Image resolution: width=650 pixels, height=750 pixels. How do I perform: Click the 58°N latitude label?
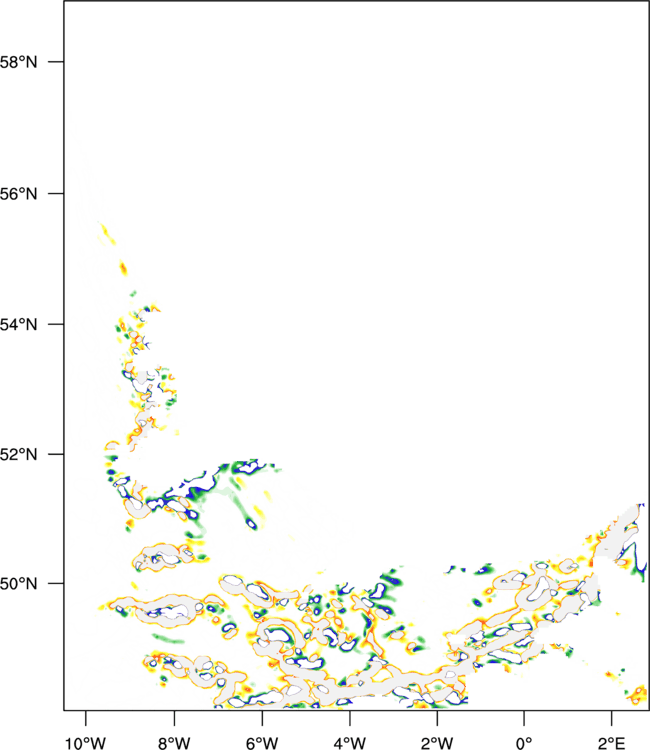18,62
